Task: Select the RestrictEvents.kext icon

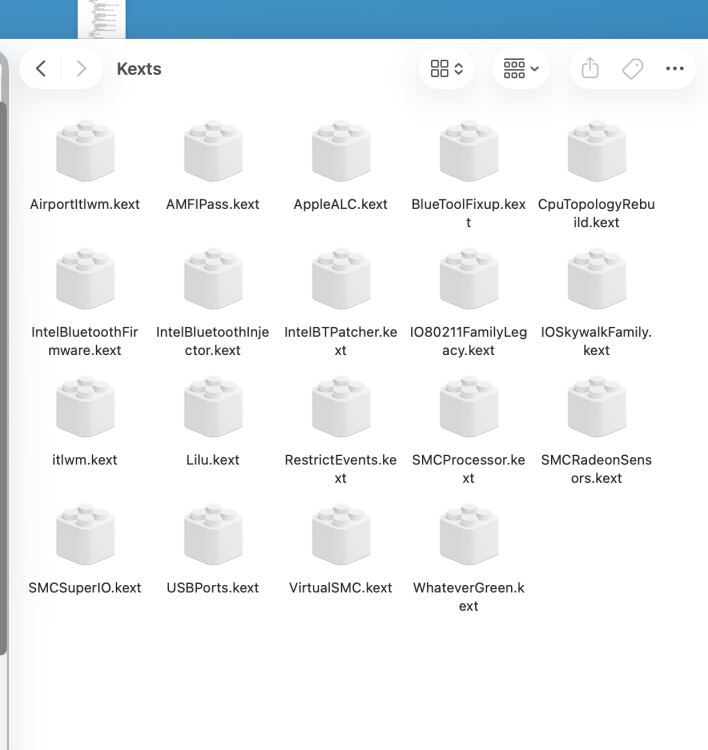Action: click(341, 407)
